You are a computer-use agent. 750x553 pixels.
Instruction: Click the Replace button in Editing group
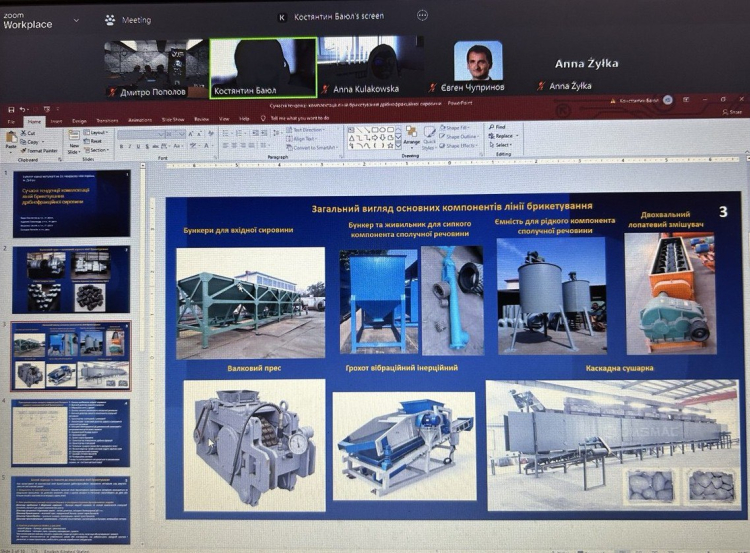(503, 136)
